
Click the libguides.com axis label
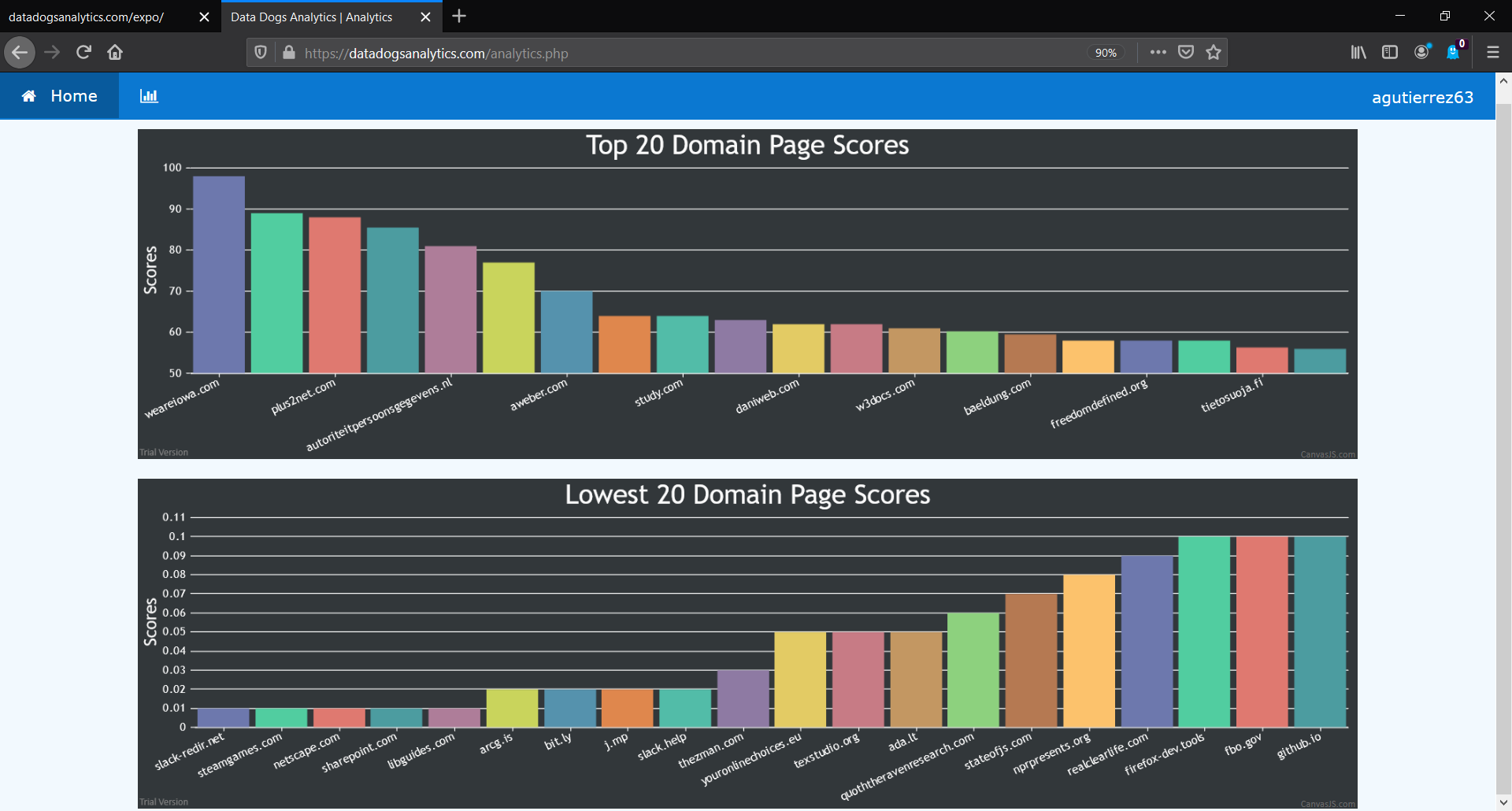pyautogui.click(x=422, y=750)
